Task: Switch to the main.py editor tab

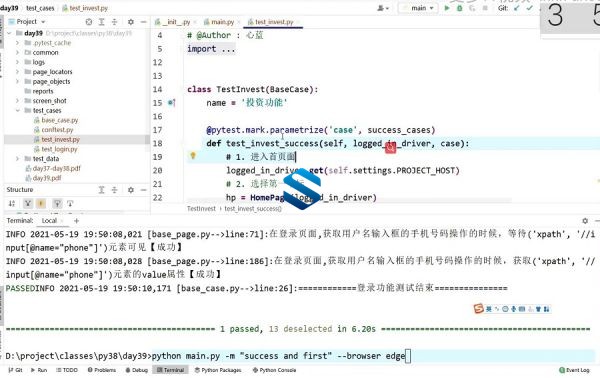Action: tap(219, 22)
